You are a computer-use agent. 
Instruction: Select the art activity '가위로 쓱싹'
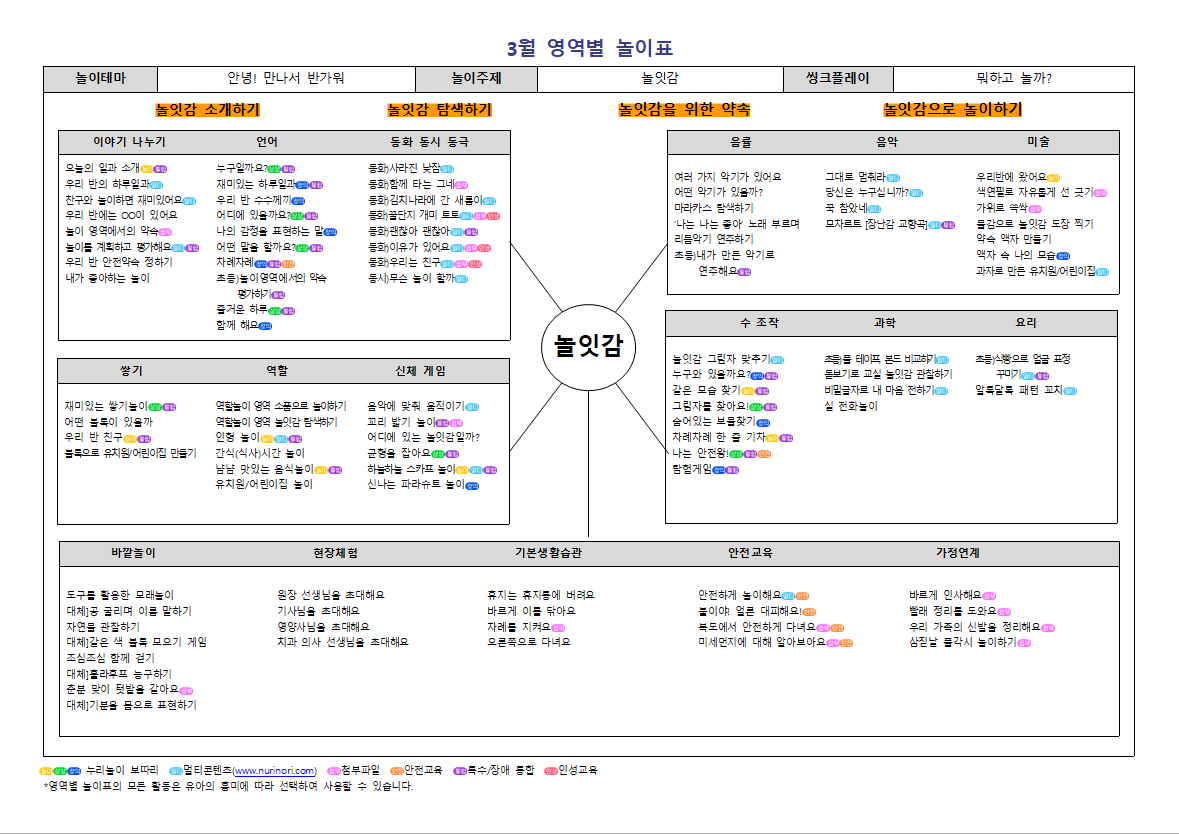(x=1002, y=208)
